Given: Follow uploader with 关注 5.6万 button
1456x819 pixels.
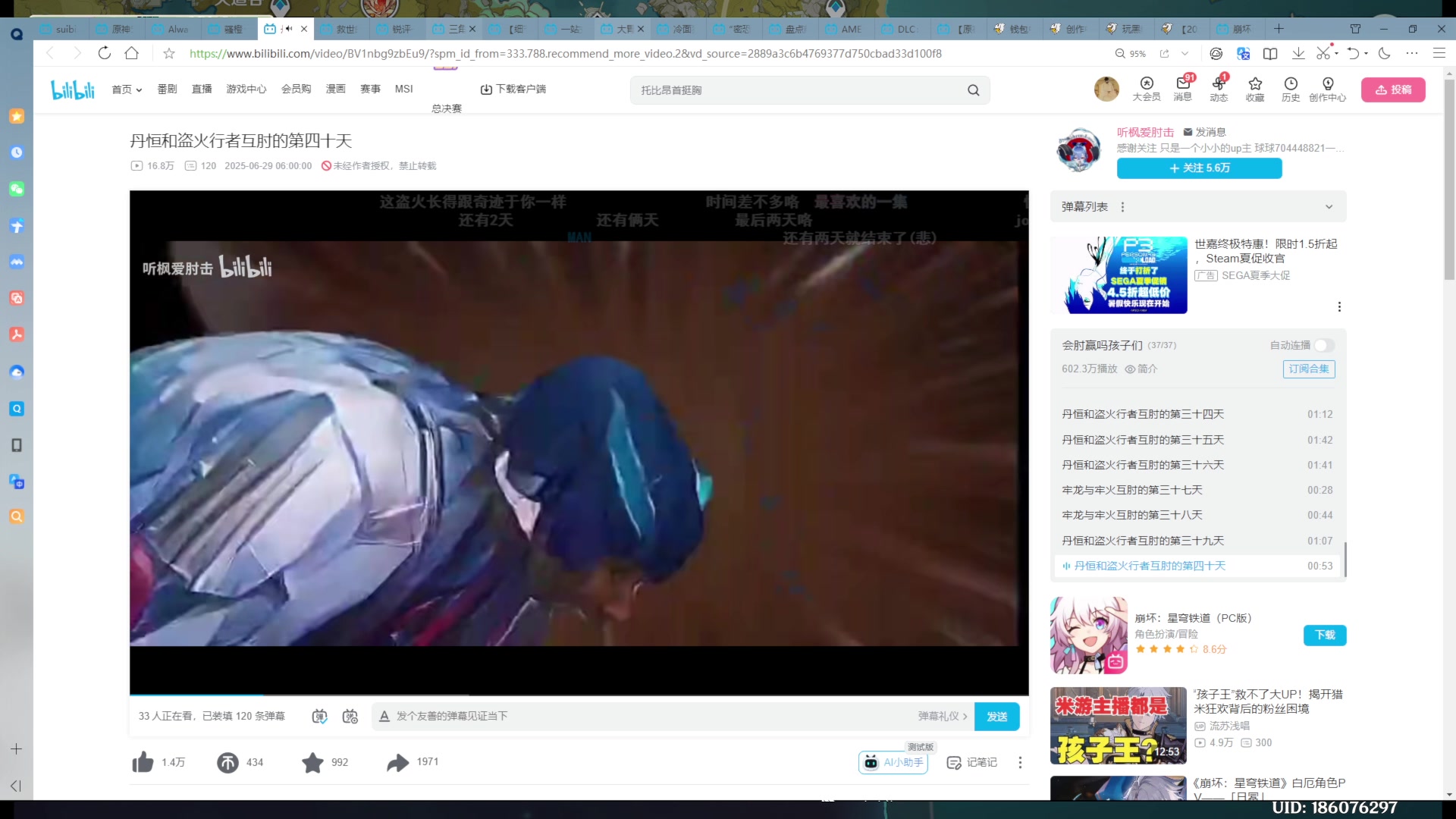Looking at the screenshot, I should pyautogui.click(x=1199, y=168).
